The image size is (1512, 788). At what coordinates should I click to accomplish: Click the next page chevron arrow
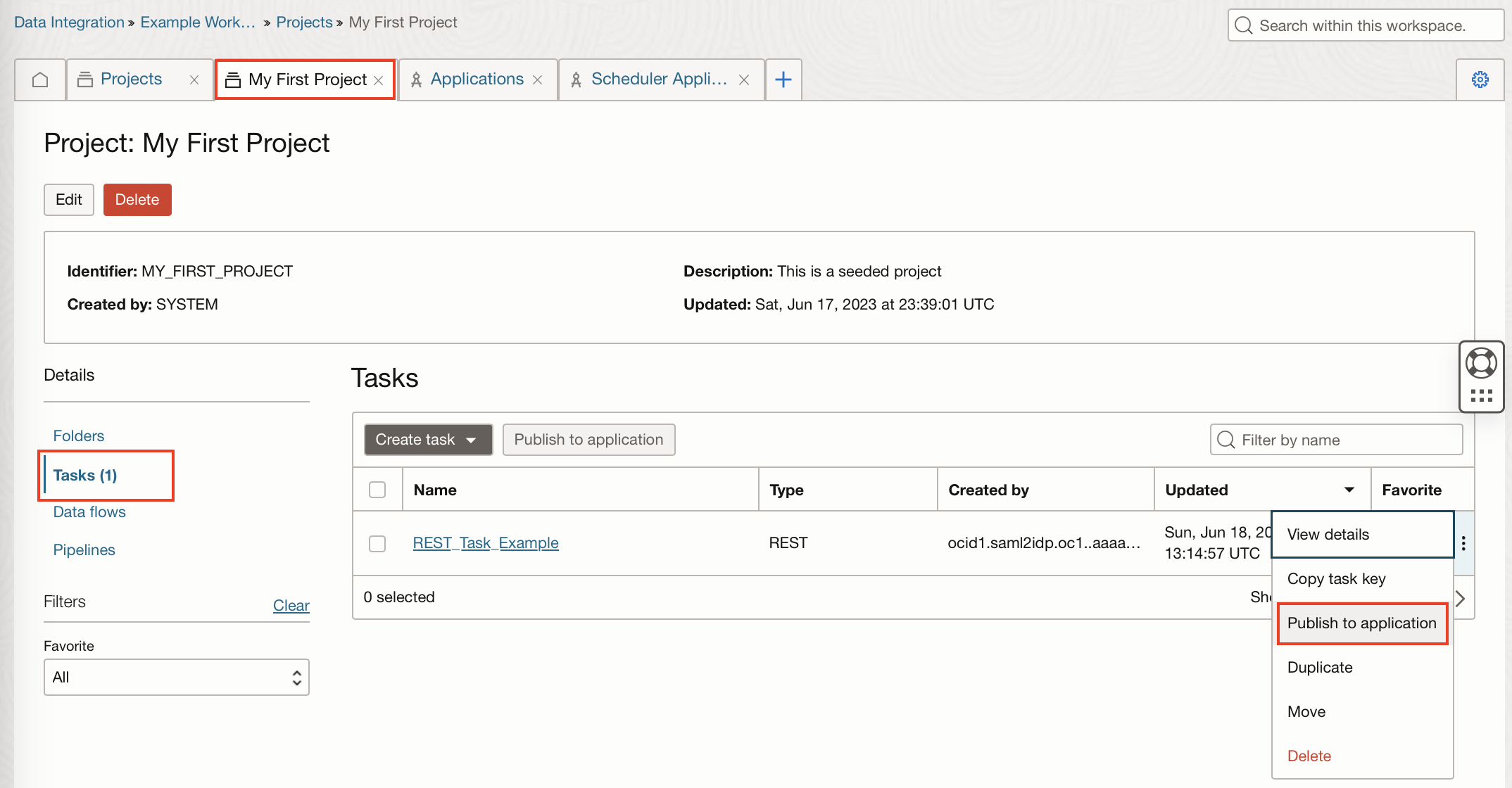(1461, 598)
